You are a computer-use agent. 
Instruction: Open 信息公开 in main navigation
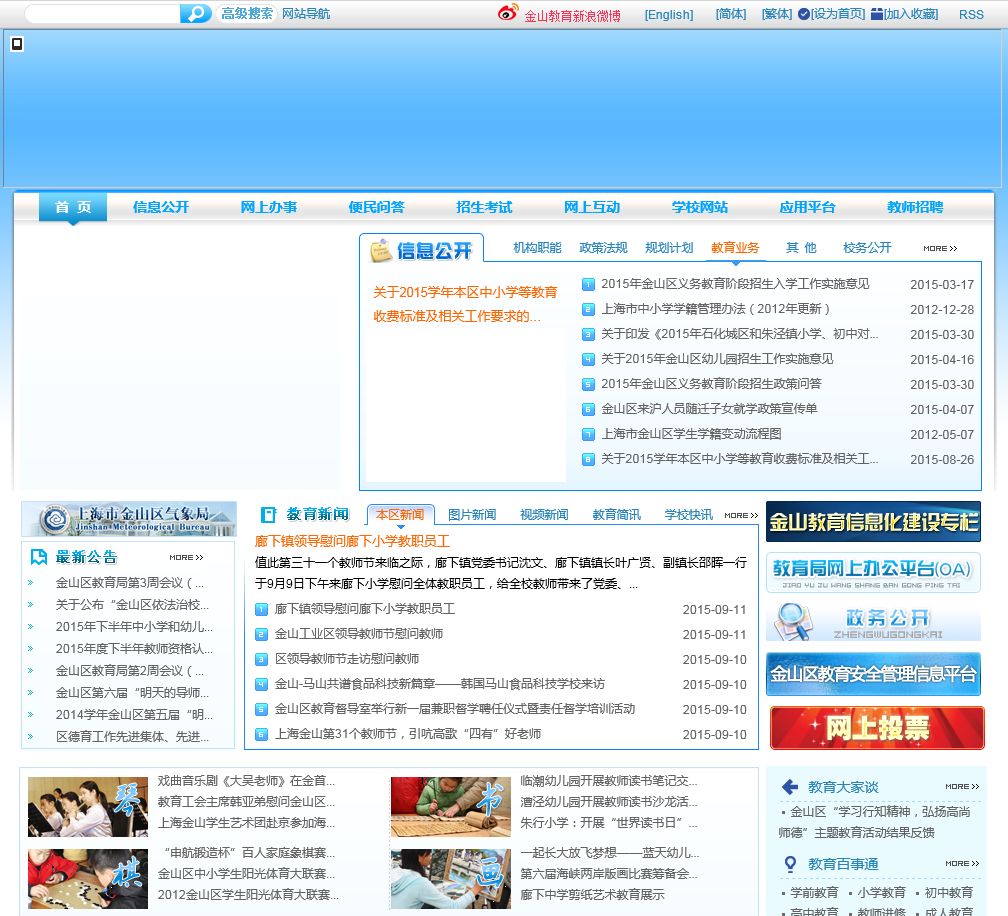(161, 207)
